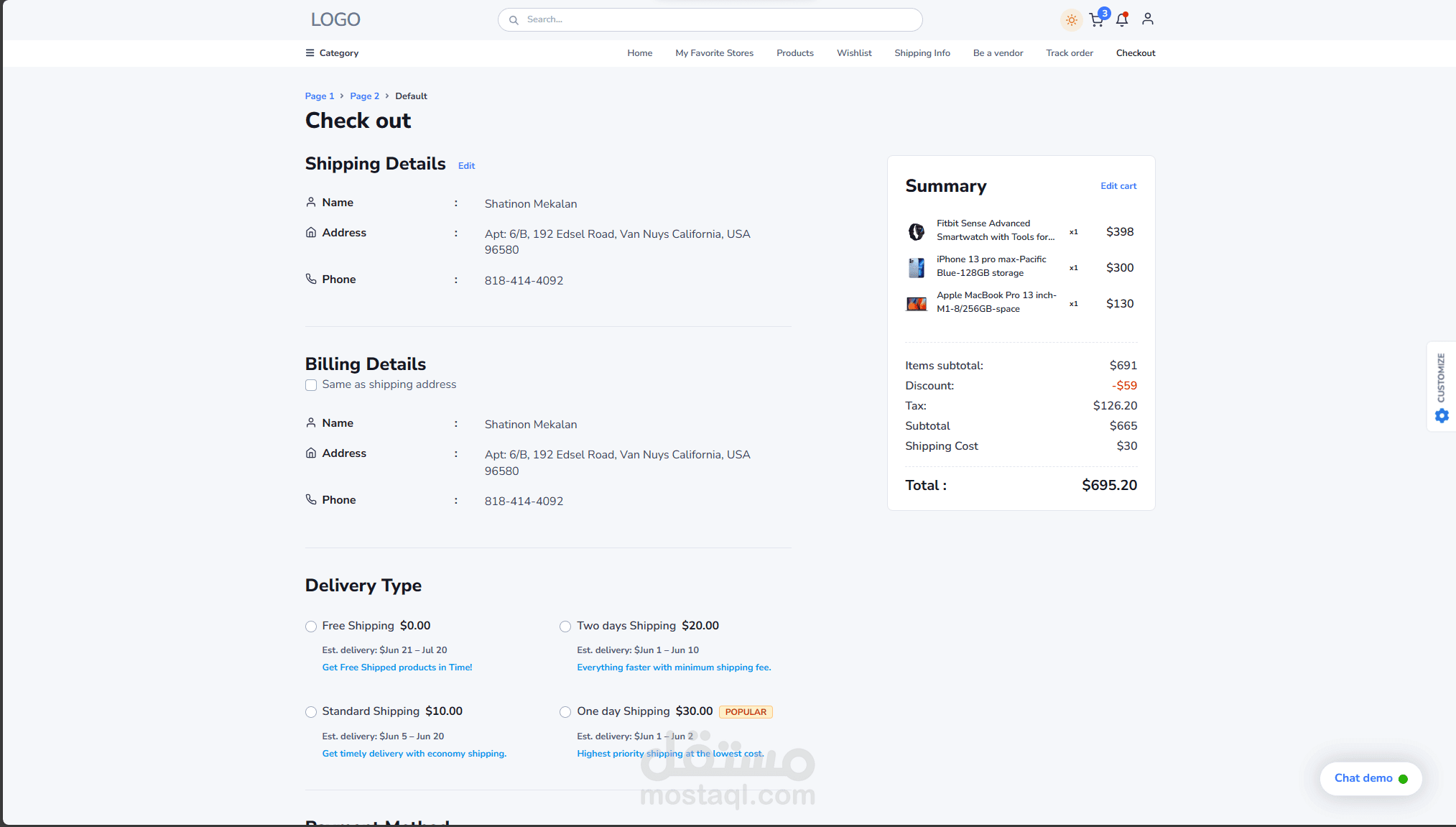Image resolution: width=1456 pixels, height=827 pixels.
Task: Open the shopping cart icon
Action: pos(1096,20)
